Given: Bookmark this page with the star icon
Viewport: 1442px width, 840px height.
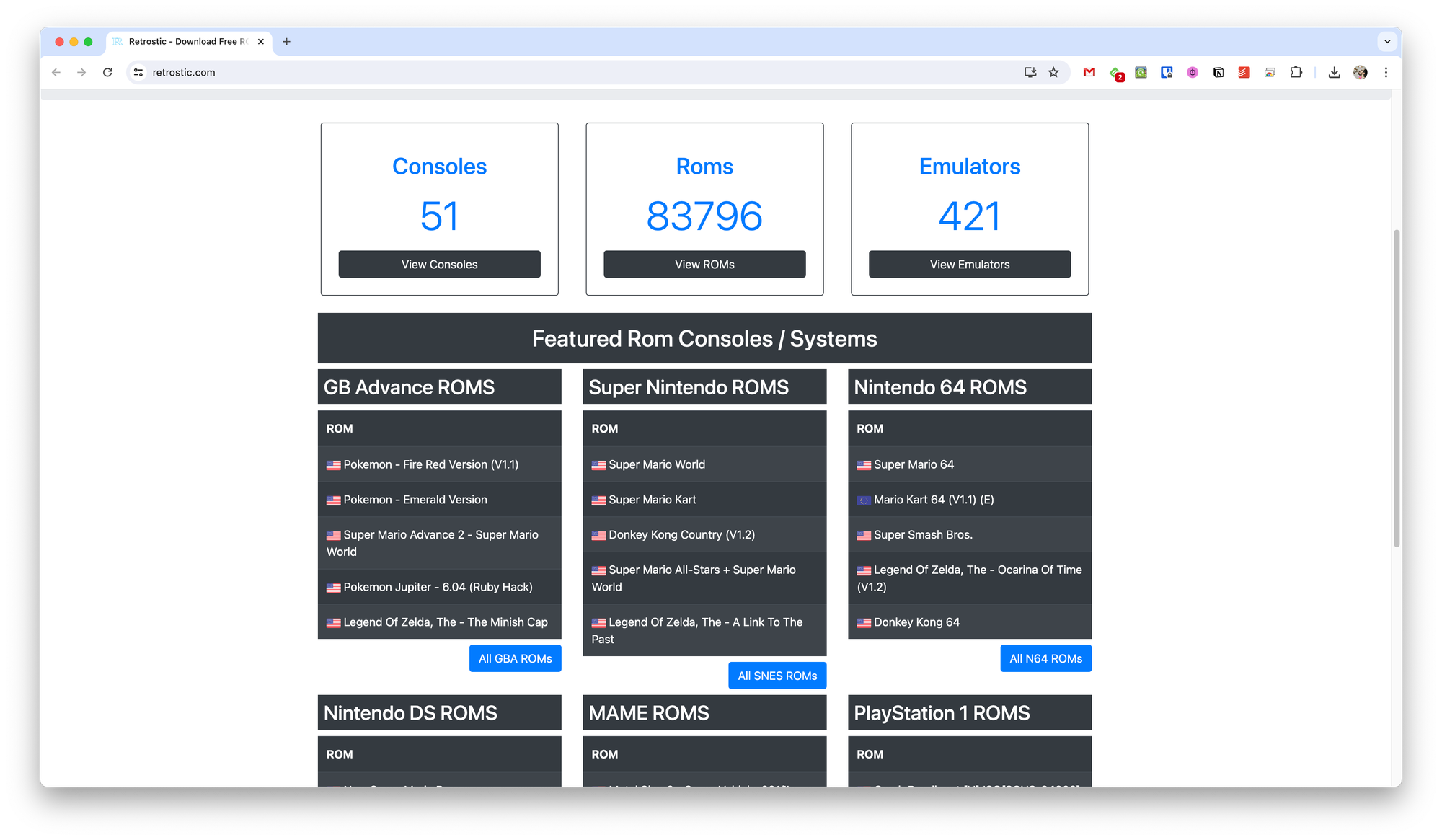Looking at the screenshot, I should pyautogui.click(x=1053, y=72).
